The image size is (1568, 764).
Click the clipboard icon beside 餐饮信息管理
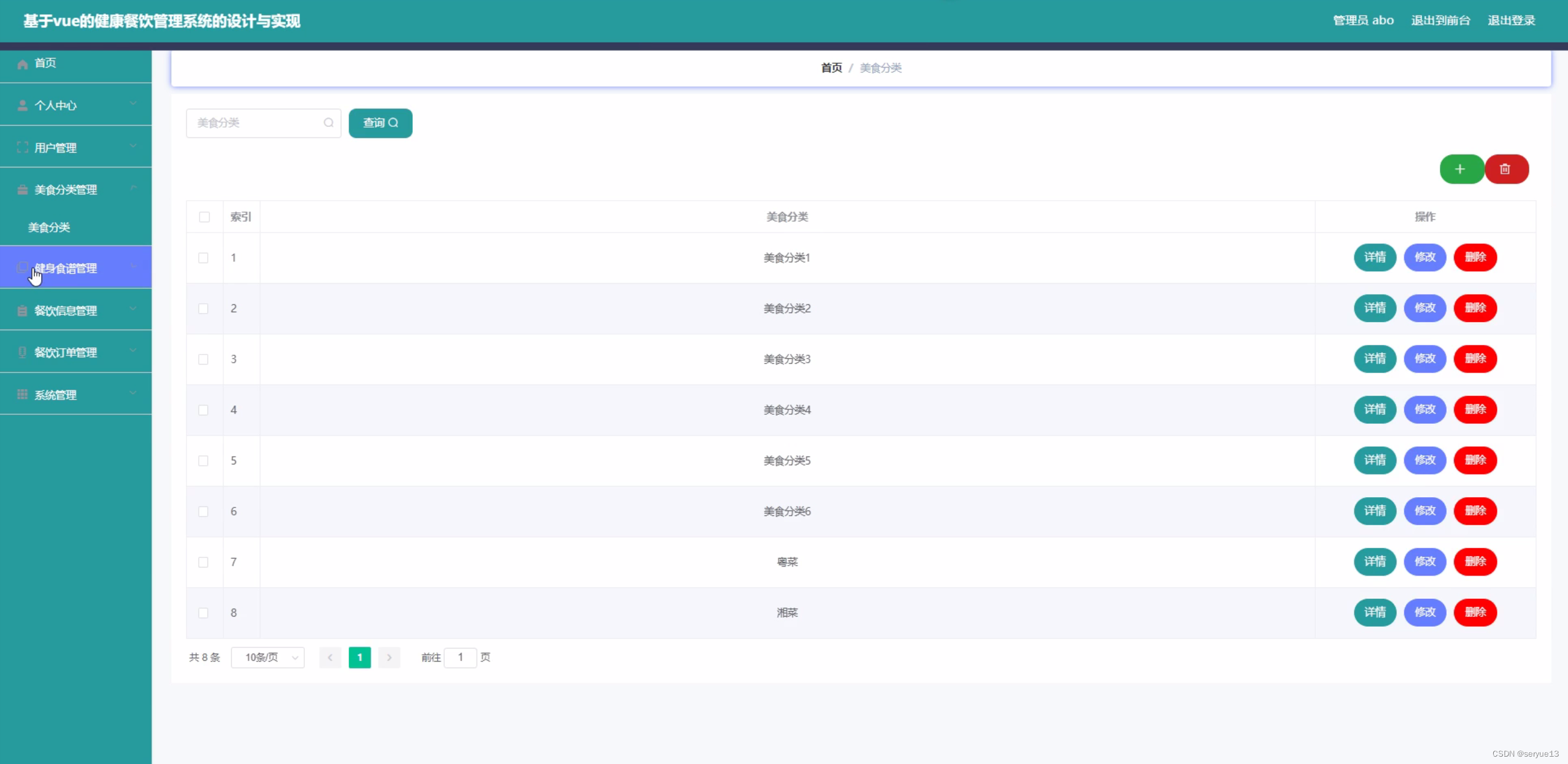coord(23,311)
